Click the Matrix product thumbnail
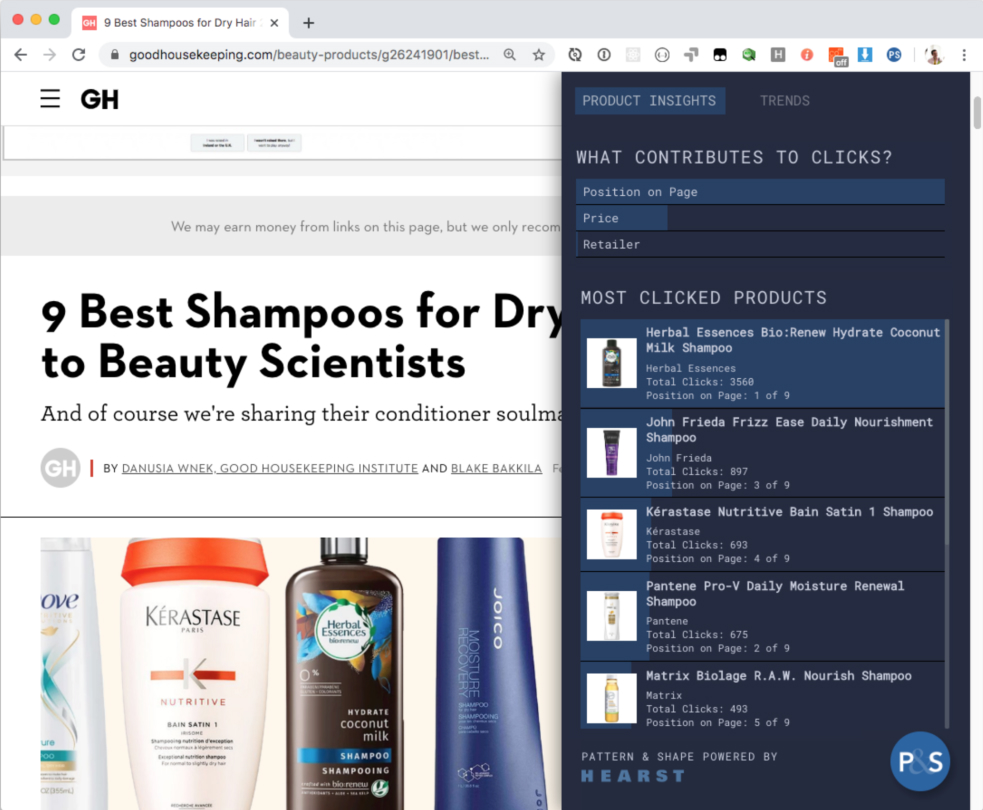Image resolution: width=983 pixels, height=810 pixels. tap(611, 698)
